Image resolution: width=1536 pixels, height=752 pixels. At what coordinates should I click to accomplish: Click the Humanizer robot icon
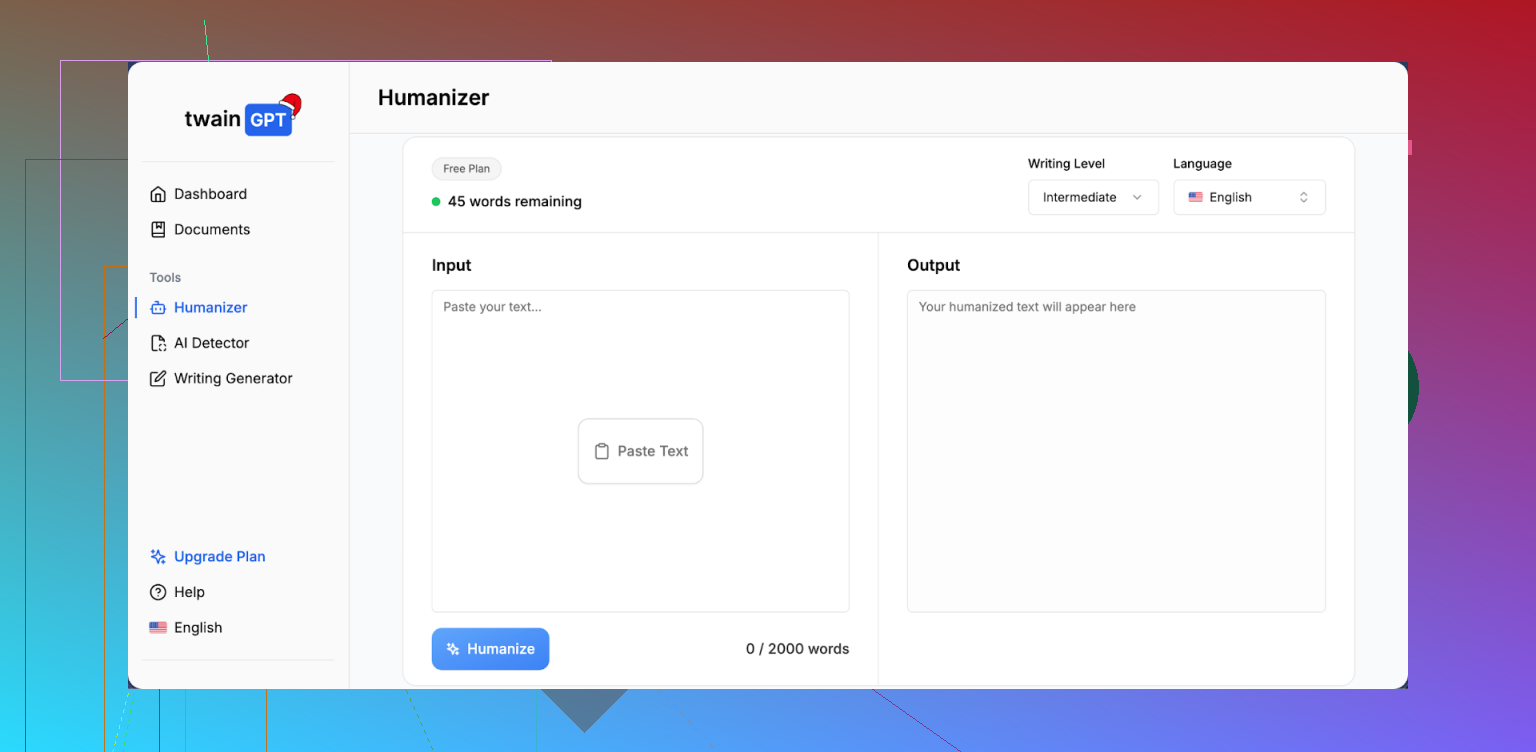[x=158, y=308]
